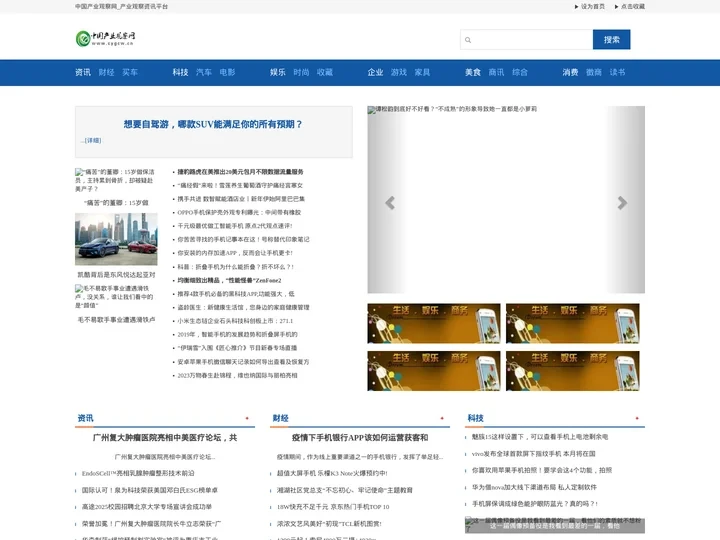The height and width of the screenshot is (540, 720).
Task: Open 科技 in the navigation bar
Action: click(180, 72)
